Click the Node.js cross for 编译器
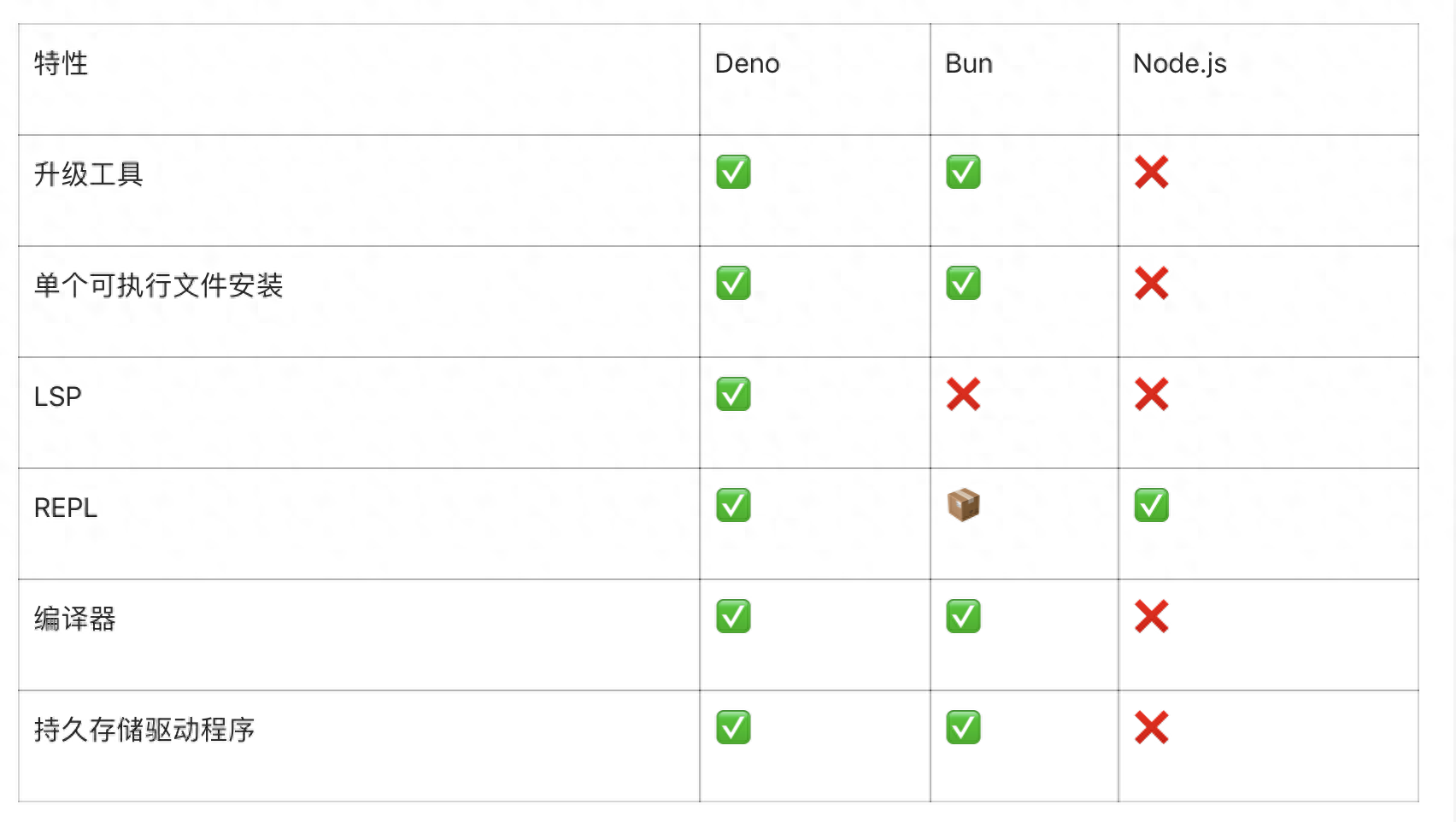The width and height of the screenshot is (1456, 822). point(1151,616)
